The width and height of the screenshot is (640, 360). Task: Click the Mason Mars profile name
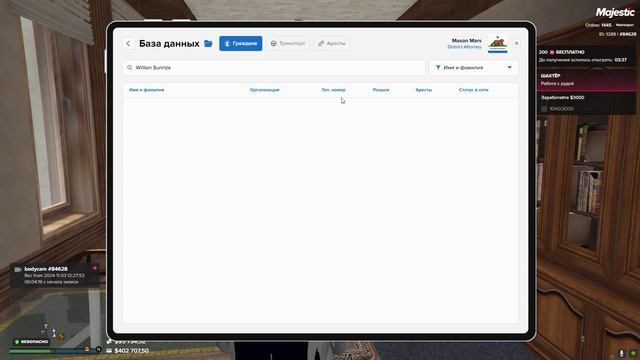pos(467,40)
